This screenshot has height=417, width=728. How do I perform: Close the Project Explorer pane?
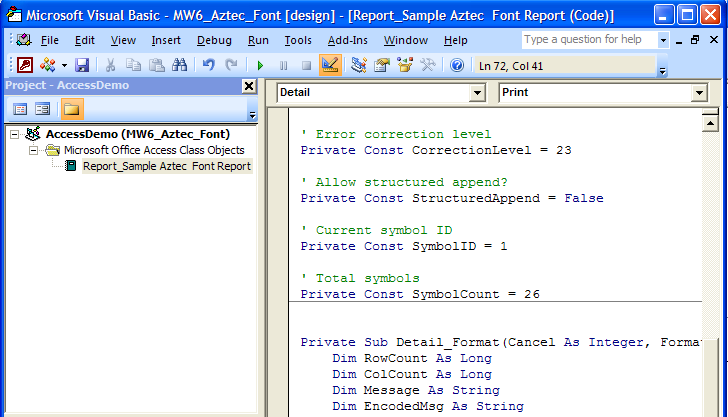click(249, 86)
